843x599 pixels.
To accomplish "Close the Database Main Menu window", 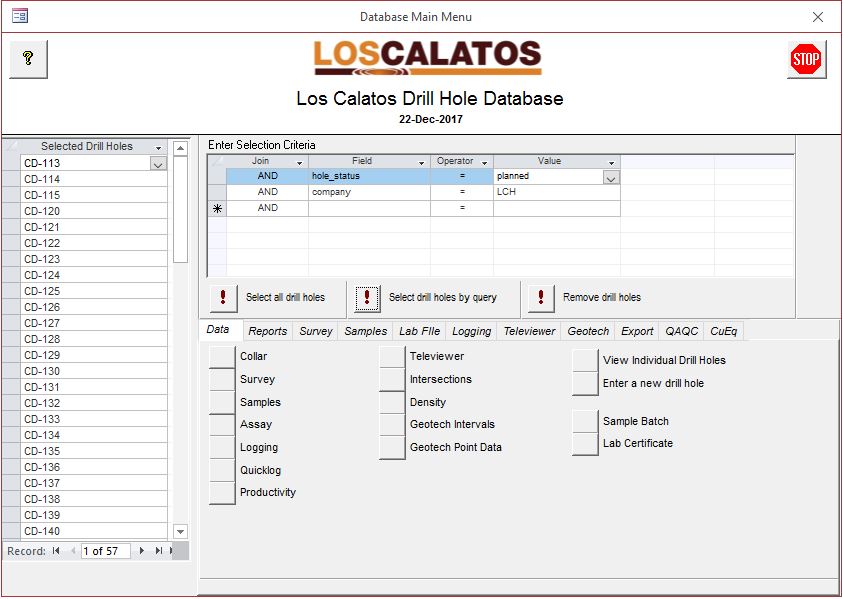I will 818,17.
